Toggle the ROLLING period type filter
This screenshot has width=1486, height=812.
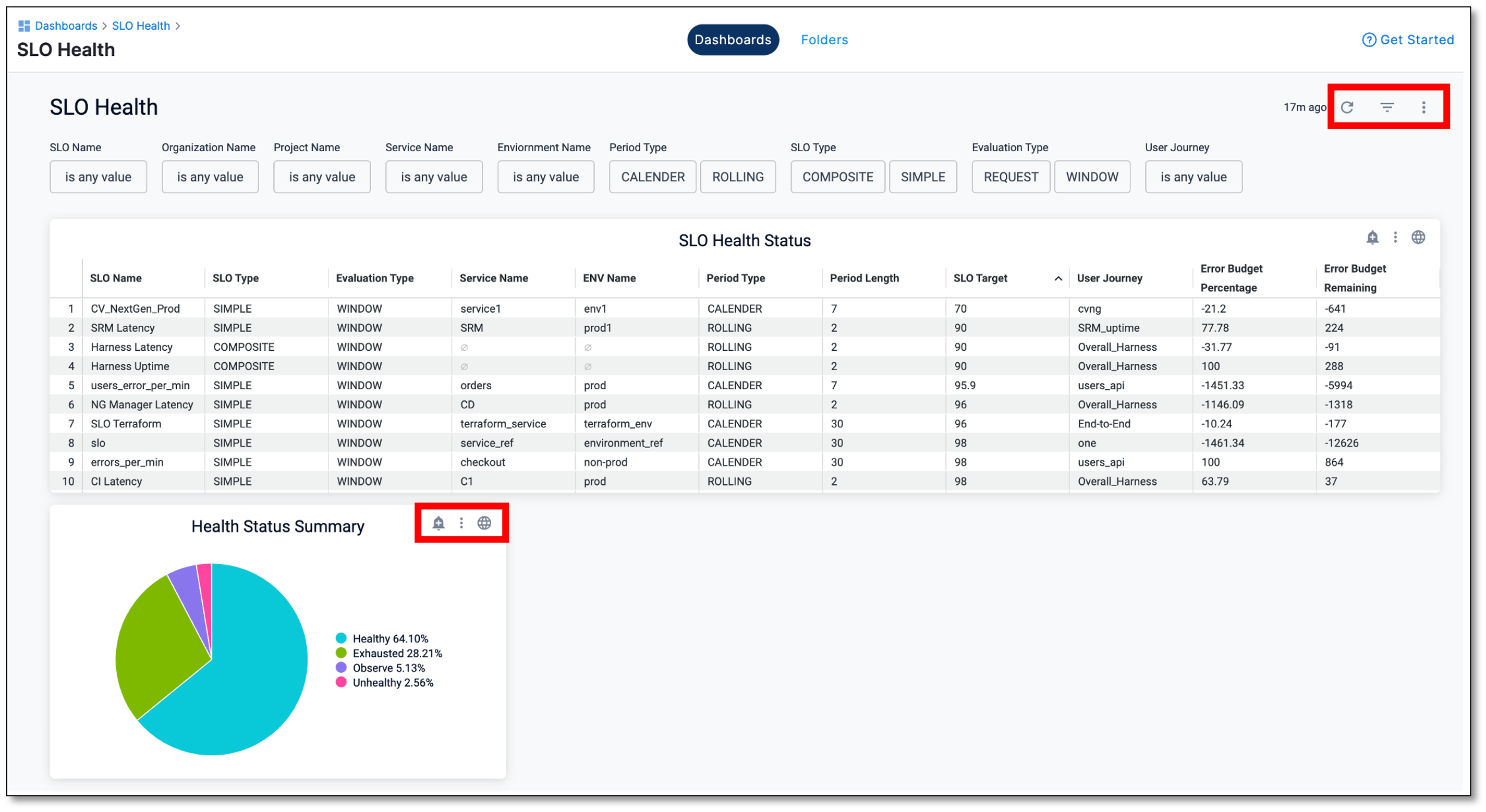(x=737, y=177)
